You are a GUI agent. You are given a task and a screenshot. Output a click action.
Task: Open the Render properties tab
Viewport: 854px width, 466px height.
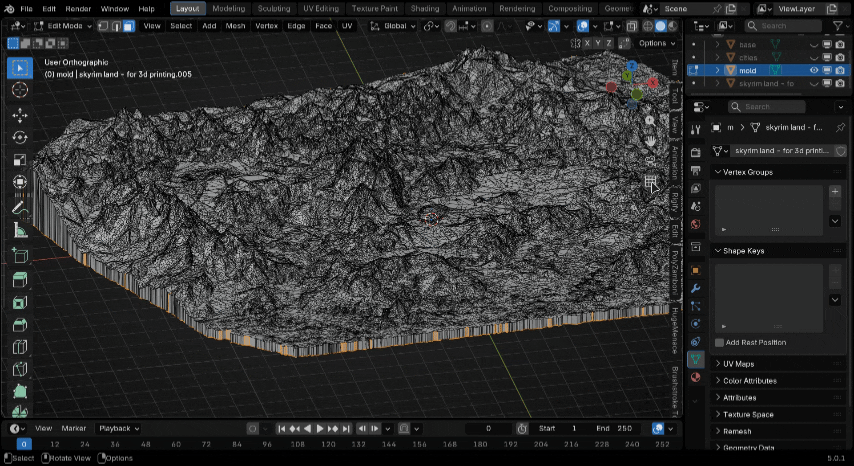pyautogui.click(x=696, y=152)
